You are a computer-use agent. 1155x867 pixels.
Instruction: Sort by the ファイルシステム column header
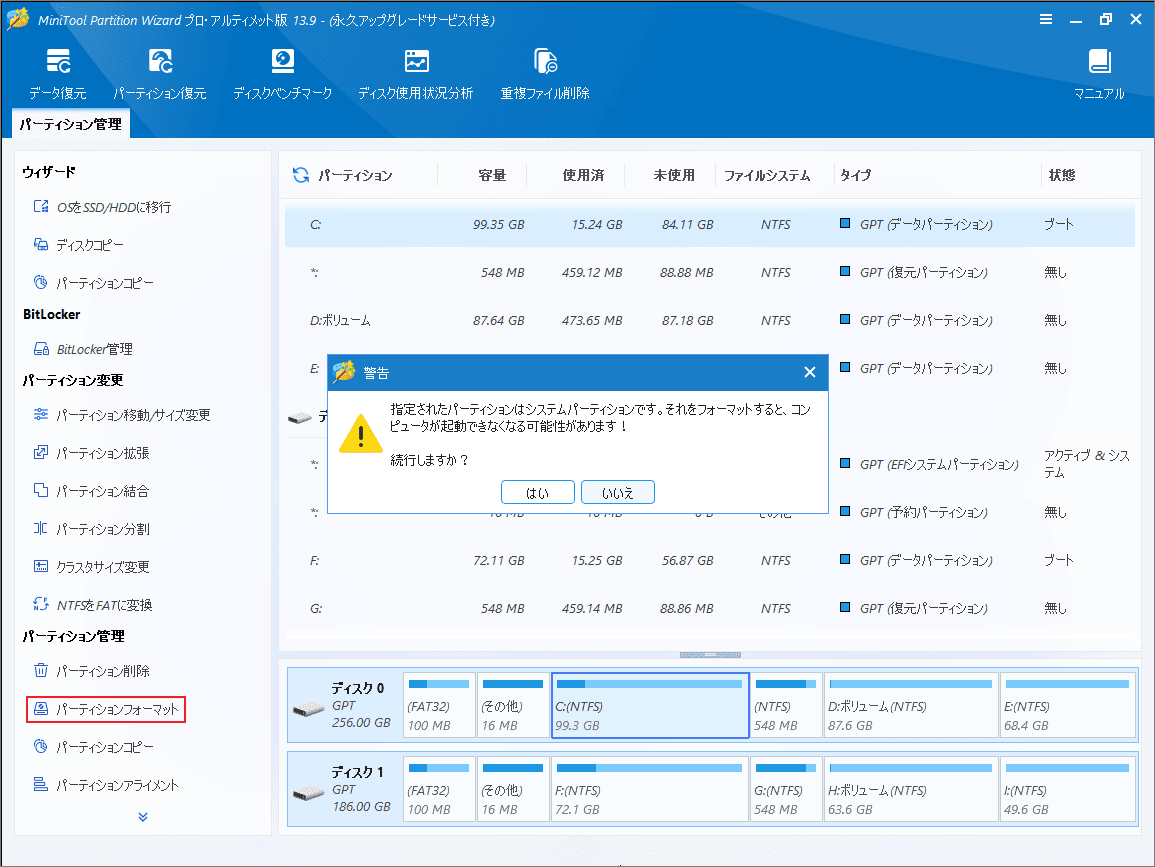(767, 175)
